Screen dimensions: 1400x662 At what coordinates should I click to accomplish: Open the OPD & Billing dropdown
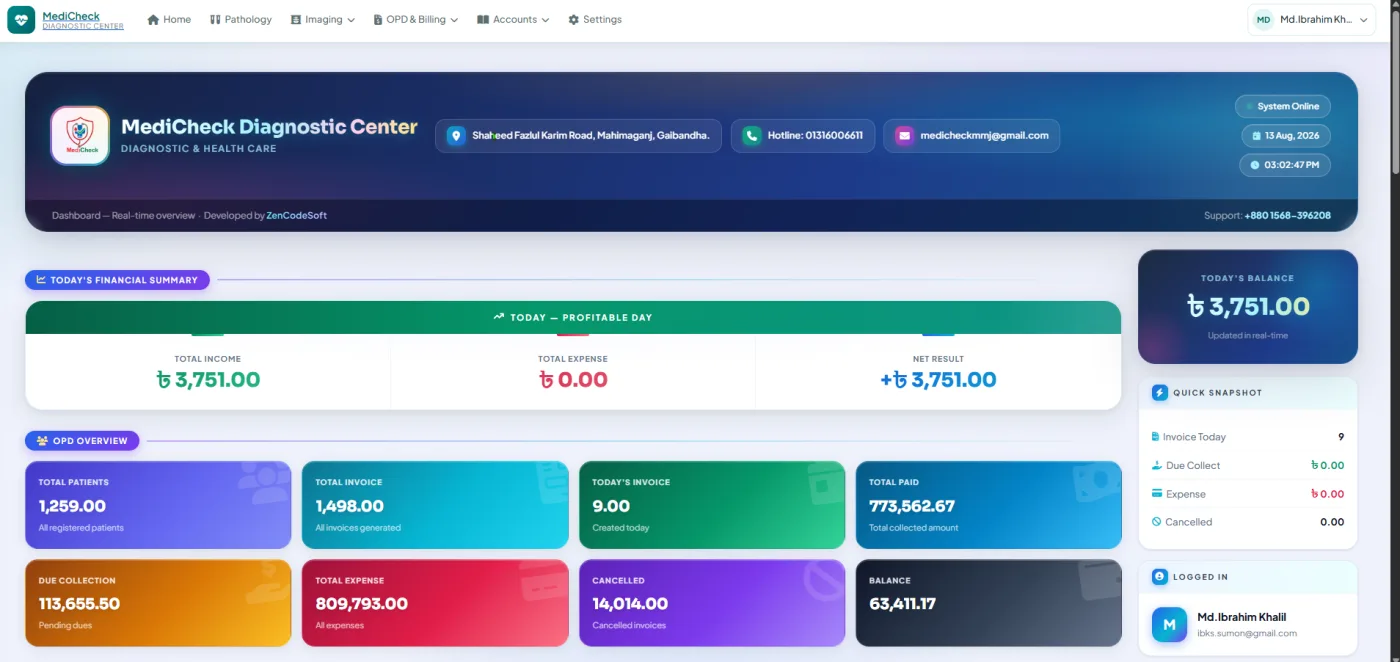pyautogui.click(x=415, y=20)
